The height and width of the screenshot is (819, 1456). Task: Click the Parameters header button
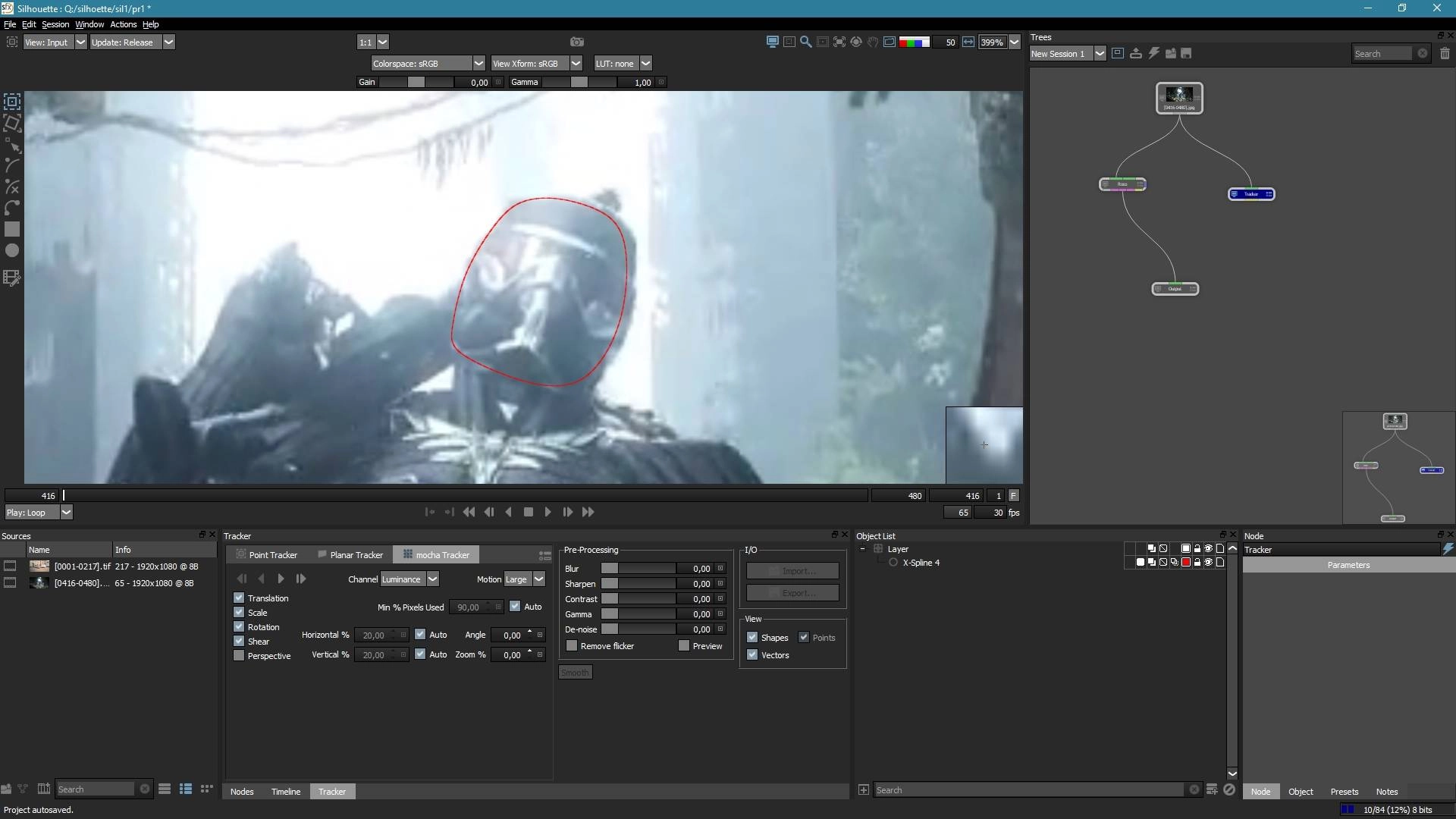pos(1348,565)
